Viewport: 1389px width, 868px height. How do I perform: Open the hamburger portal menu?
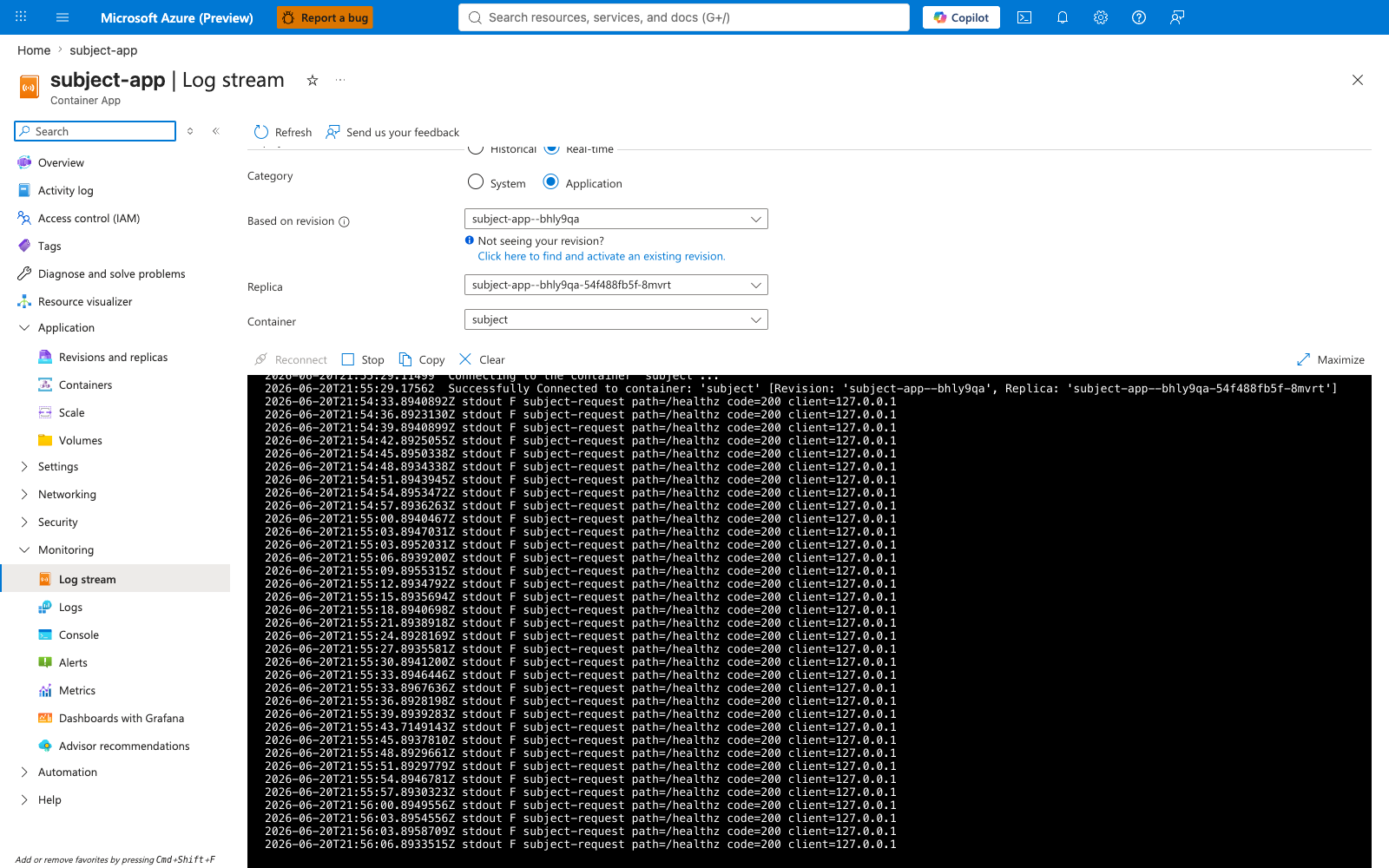(x=63, y=17)
